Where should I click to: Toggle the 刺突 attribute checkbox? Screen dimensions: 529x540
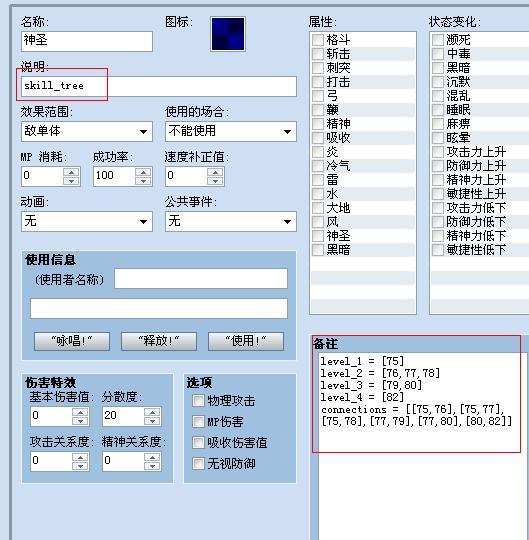318,68
